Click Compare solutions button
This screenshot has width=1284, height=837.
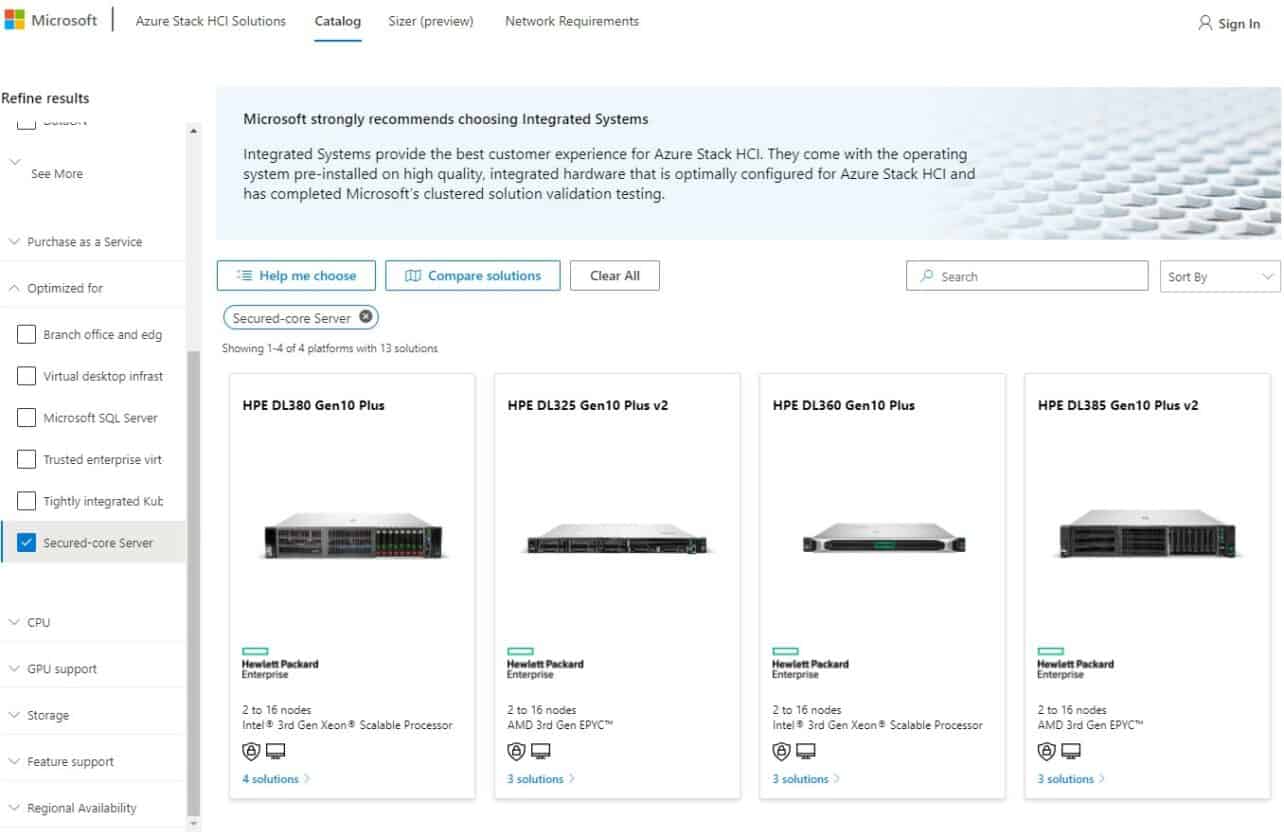click(x=473, y=276)
